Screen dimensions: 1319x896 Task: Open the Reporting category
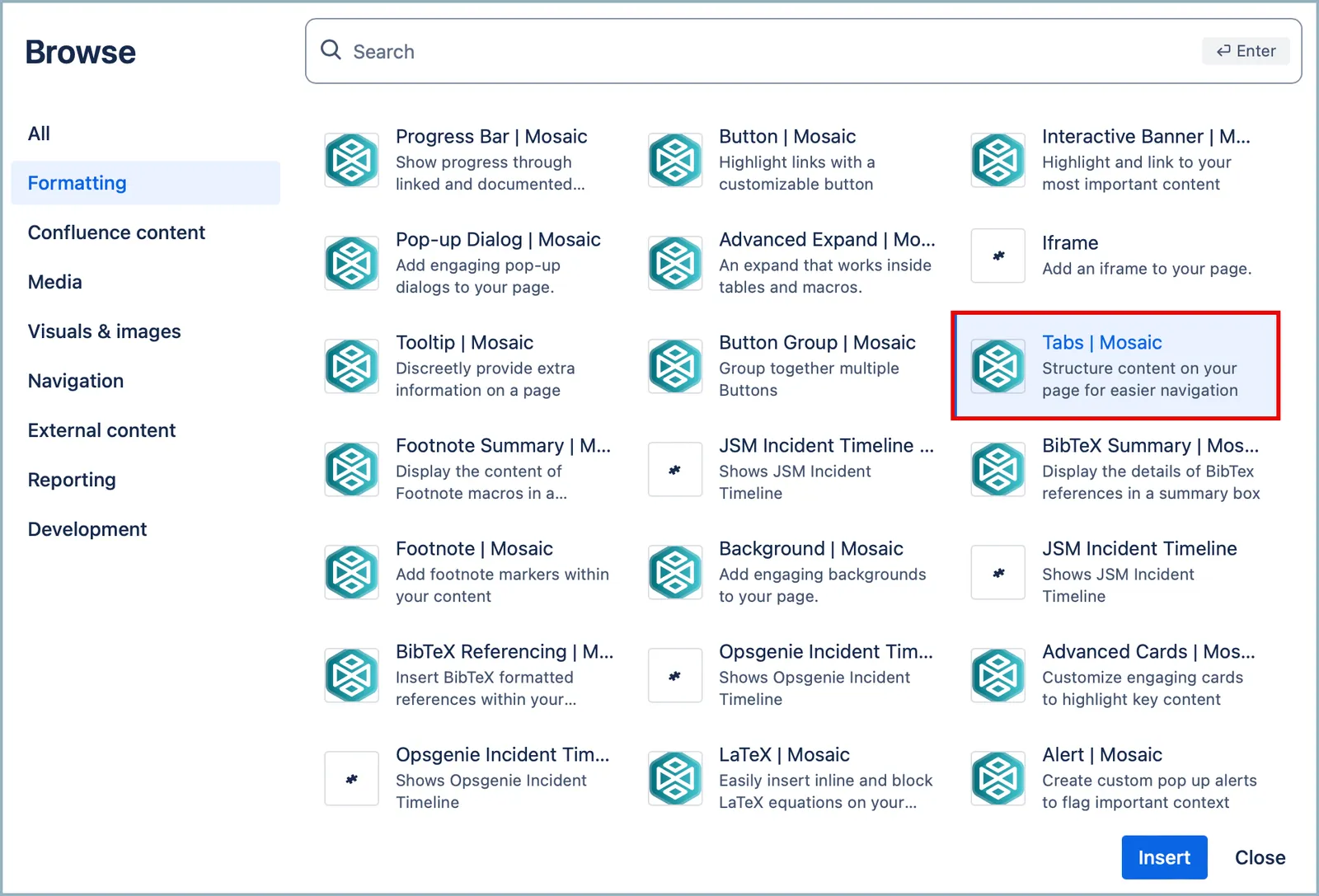point(146,480)
